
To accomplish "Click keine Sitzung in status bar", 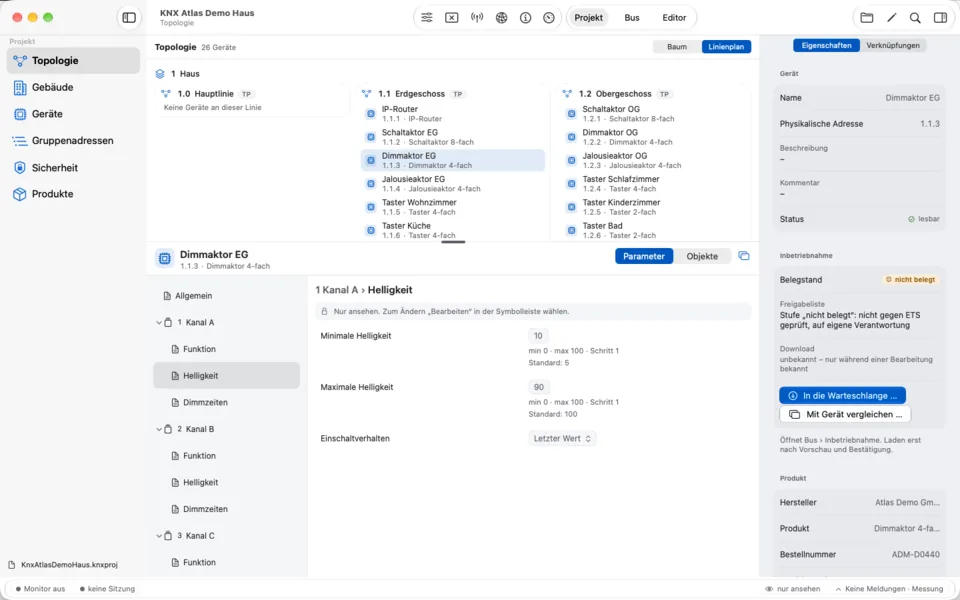I will click(107, 589).
